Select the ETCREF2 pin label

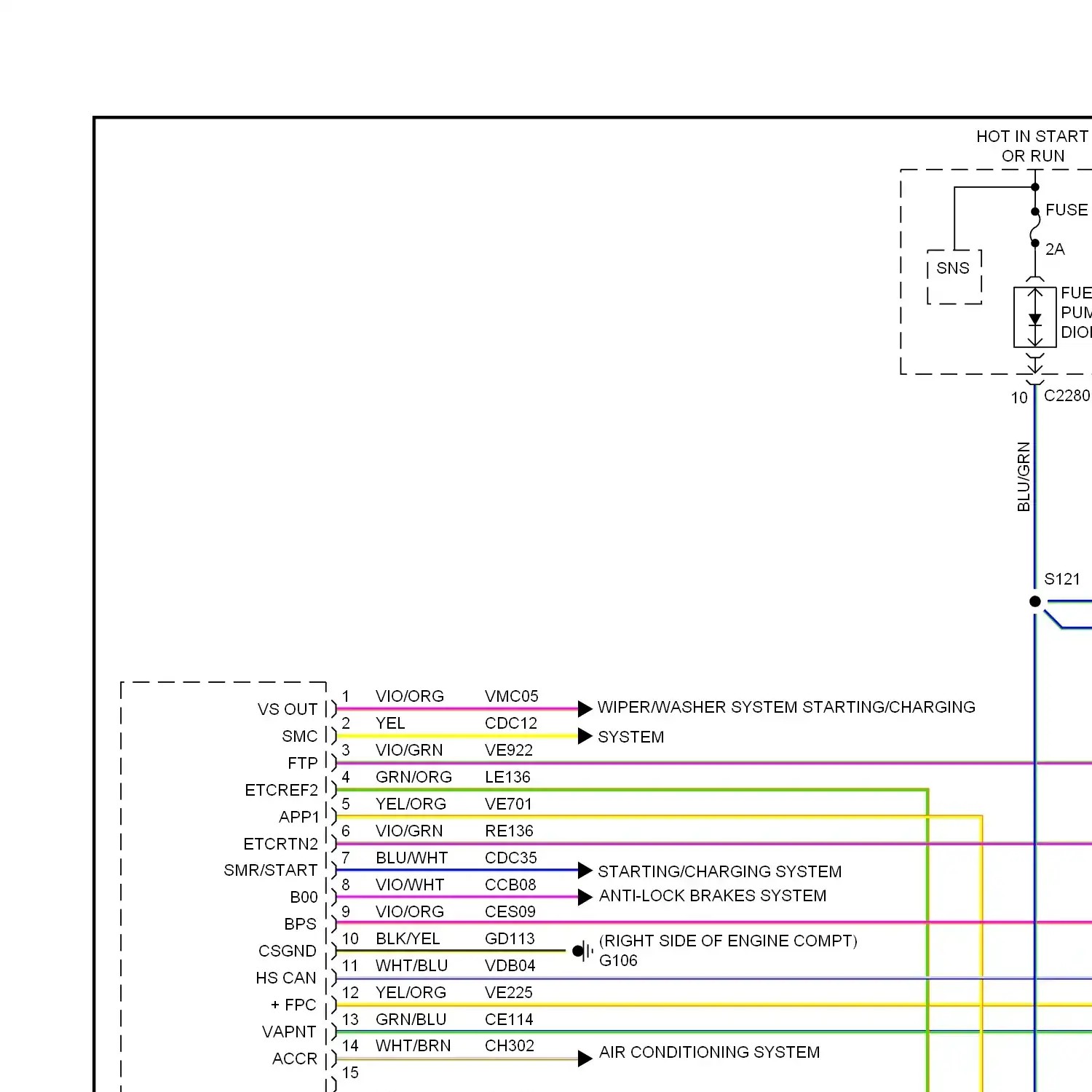point(282,790)
